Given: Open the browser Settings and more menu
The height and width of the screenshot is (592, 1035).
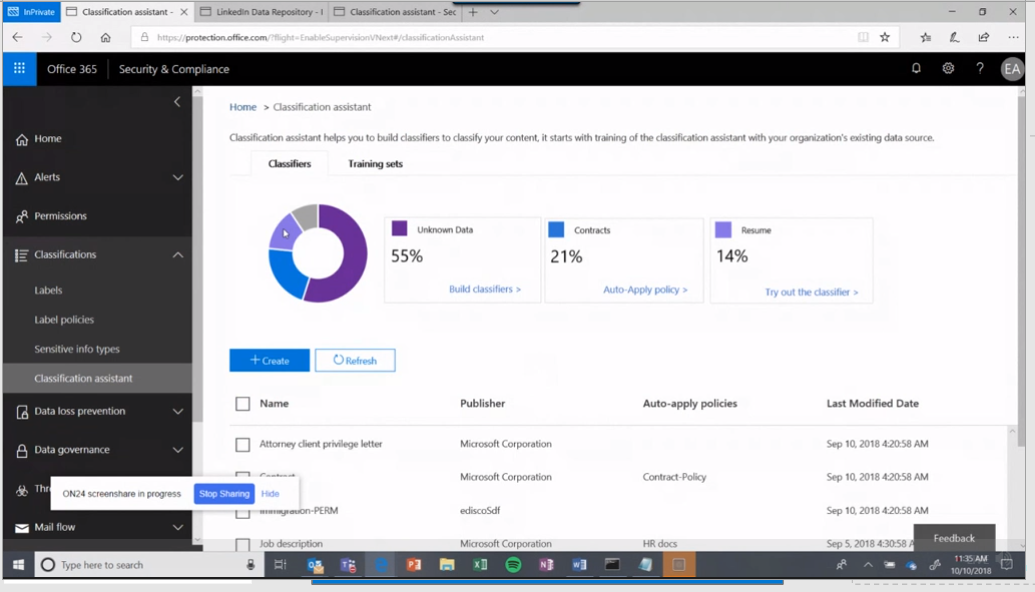Looking at the screenshot, I should pos(1013,38).
